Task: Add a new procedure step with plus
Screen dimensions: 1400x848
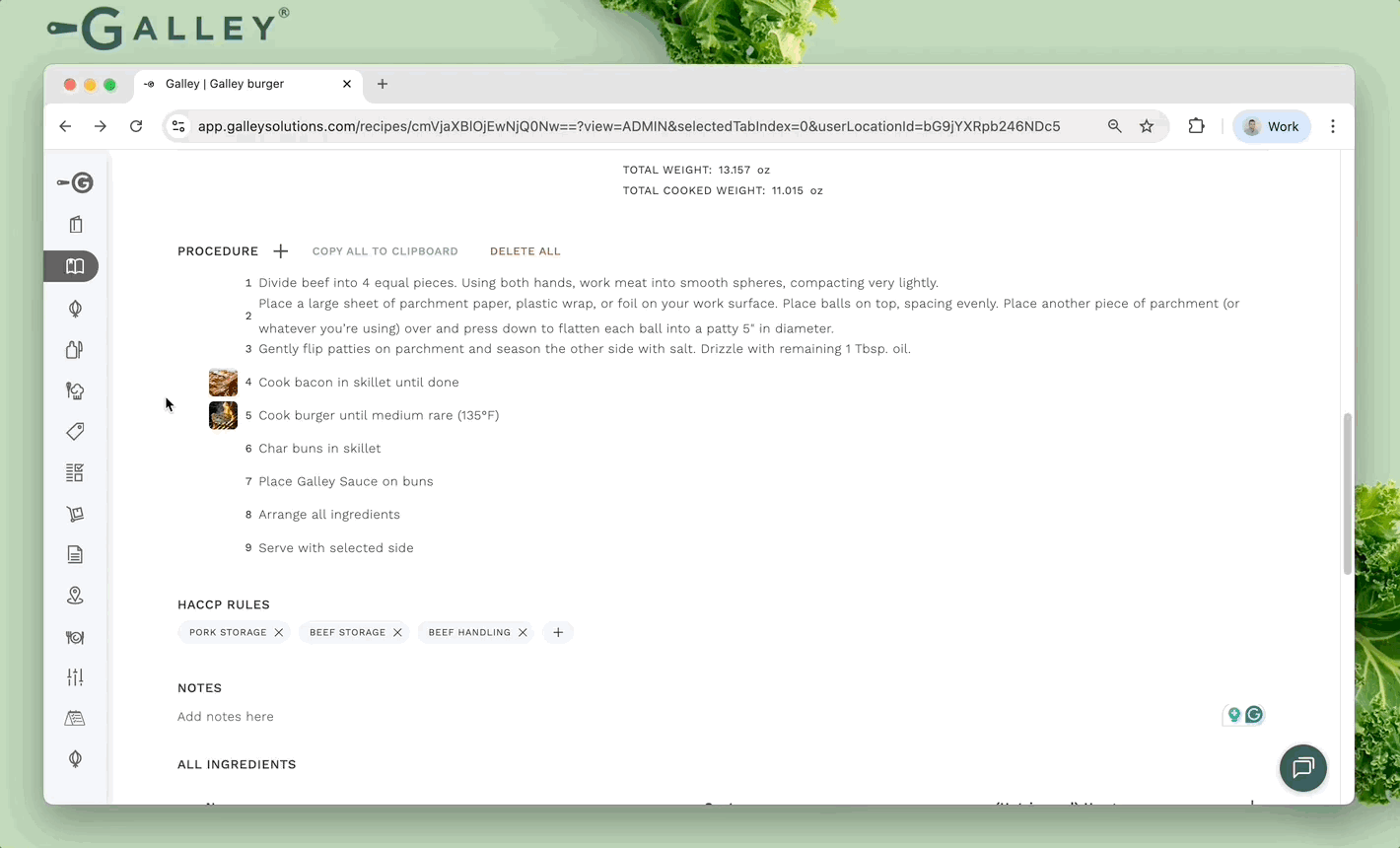Action: point(281,251)
